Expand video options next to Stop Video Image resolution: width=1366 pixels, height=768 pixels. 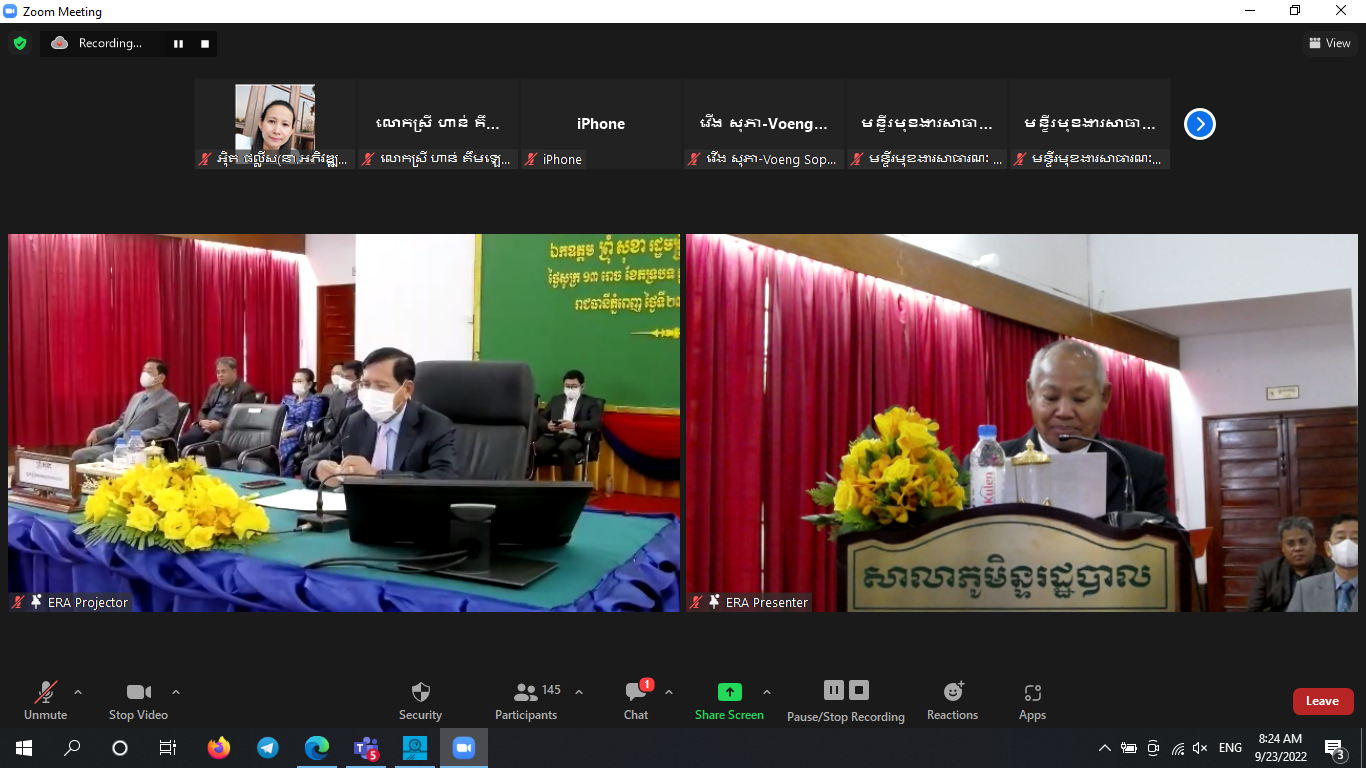176,692
